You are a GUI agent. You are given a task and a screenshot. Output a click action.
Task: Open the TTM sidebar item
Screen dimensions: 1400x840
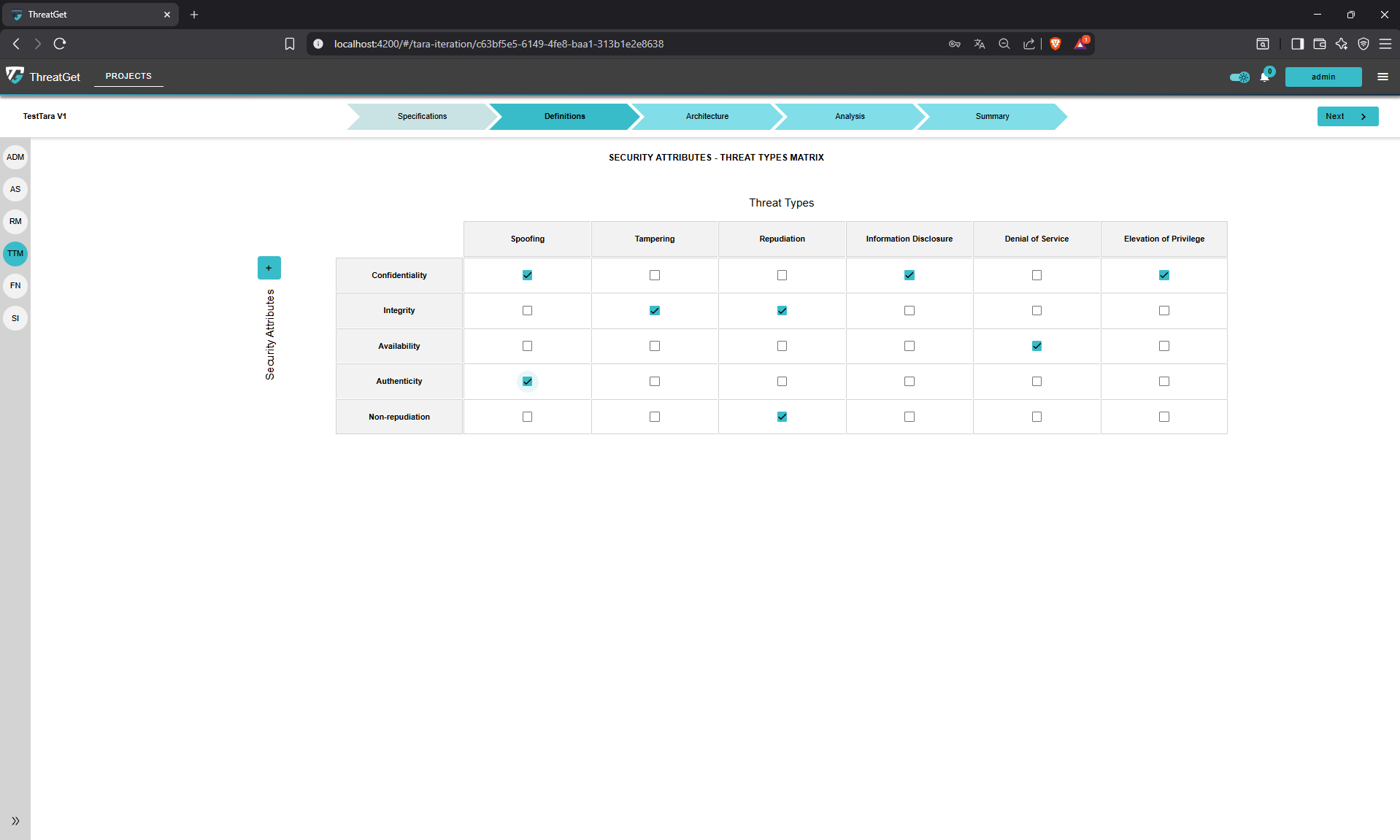point(15,253)
